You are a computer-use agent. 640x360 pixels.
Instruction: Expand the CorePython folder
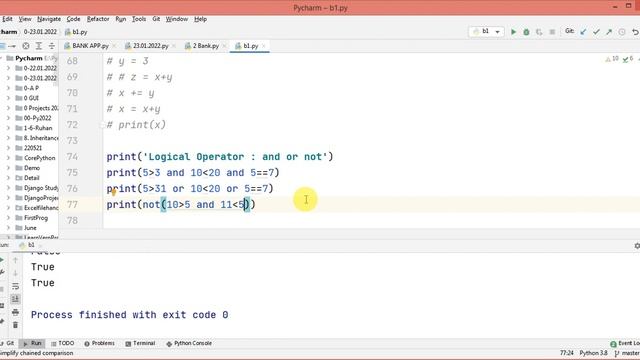pyautogui.click(x=8, y=158)
